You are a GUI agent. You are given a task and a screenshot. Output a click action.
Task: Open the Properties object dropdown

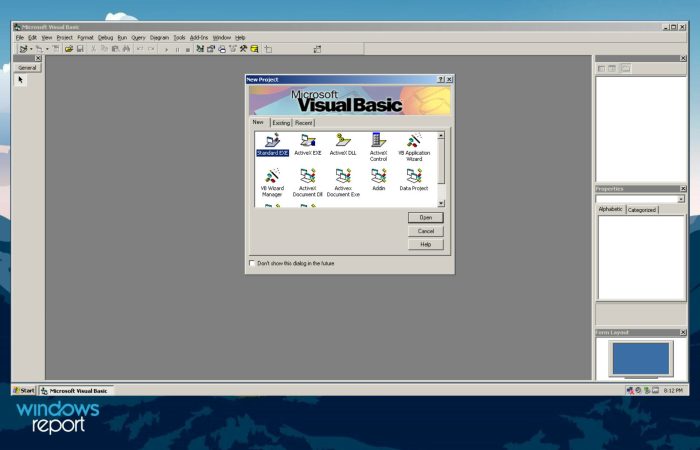[x=681, y=199]
